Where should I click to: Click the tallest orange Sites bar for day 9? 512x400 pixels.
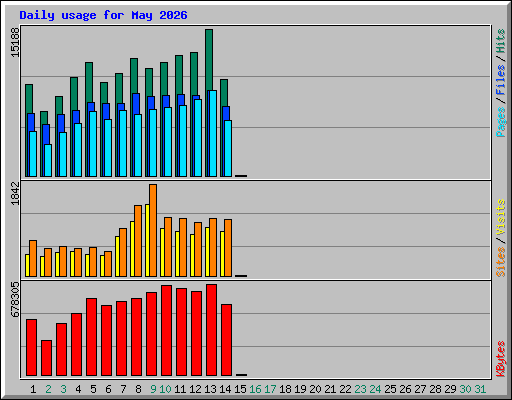click(153, 230)
